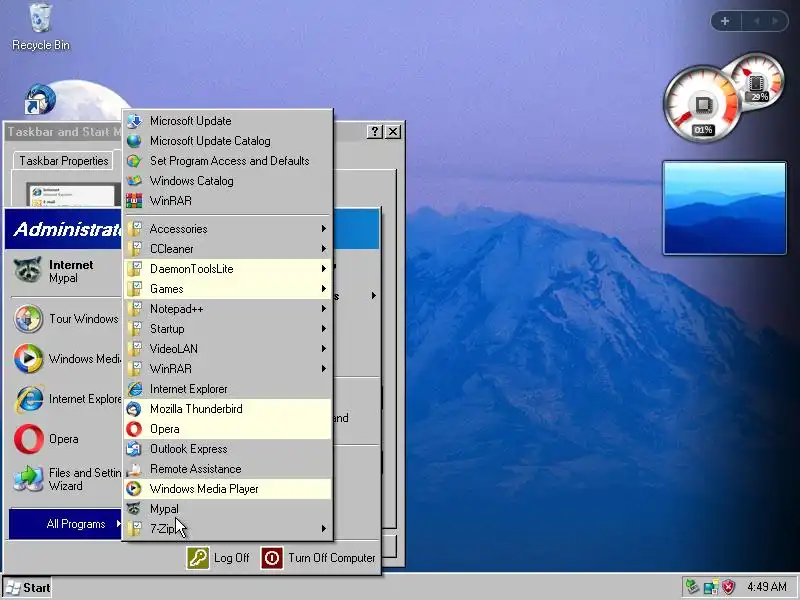The height and width of the screenshot is (600, 800).
Task: Click the network connection tray icon
Action: pyautogui.click(x=711, y=587)
